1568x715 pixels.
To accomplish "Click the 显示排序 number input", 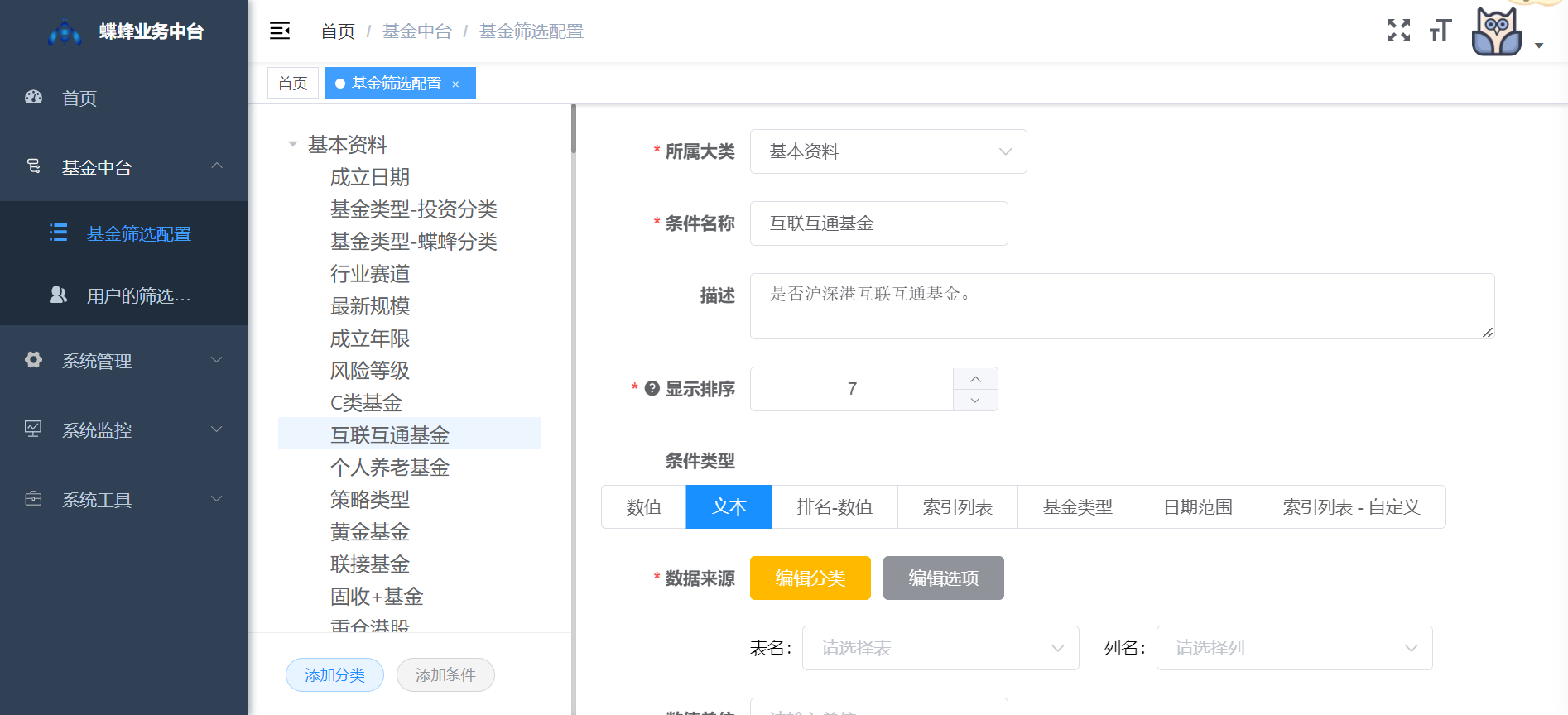I will [x=852, y=389].
